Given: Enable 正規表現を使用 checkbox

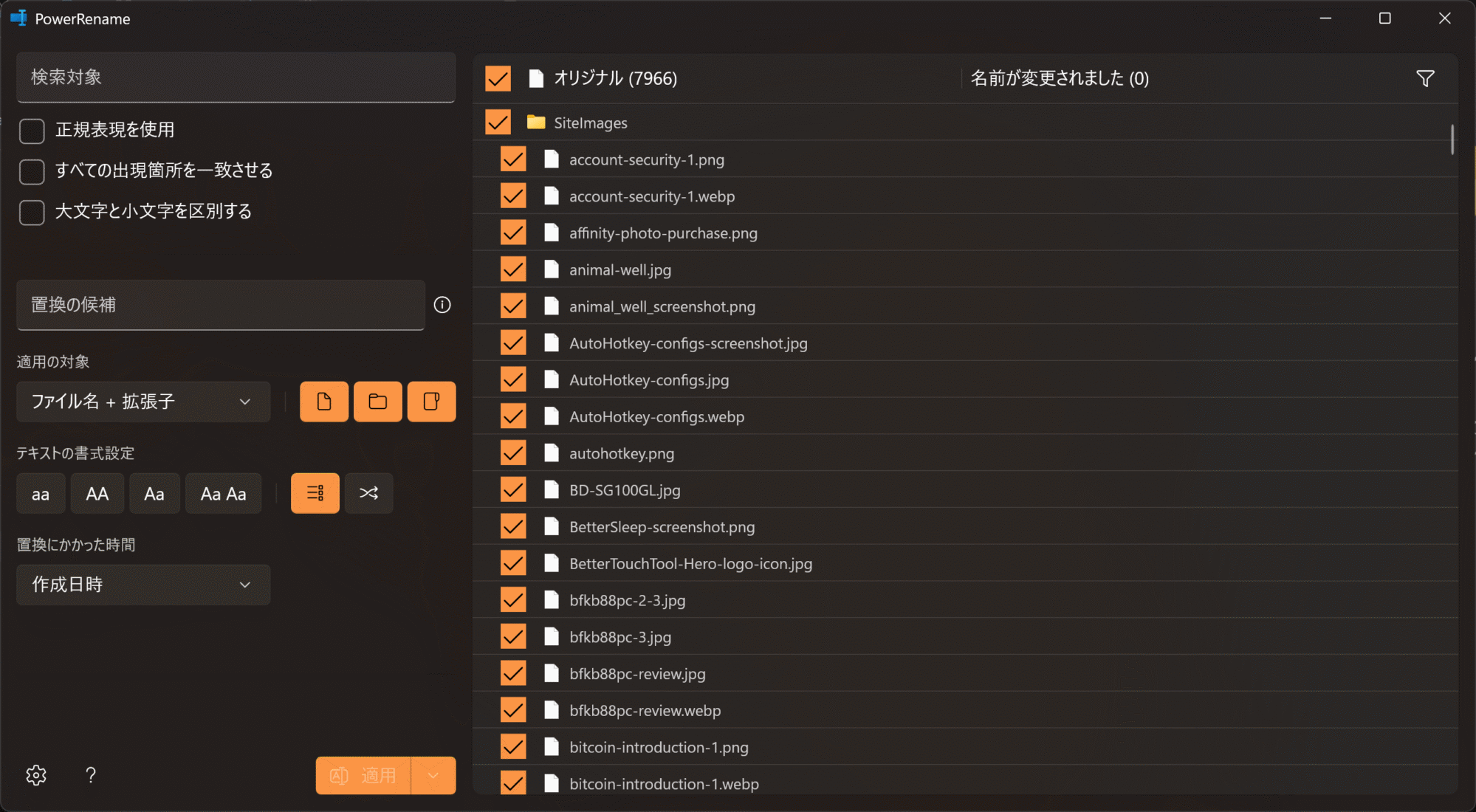Looking at the screenshot, I should tap(32, 131).
